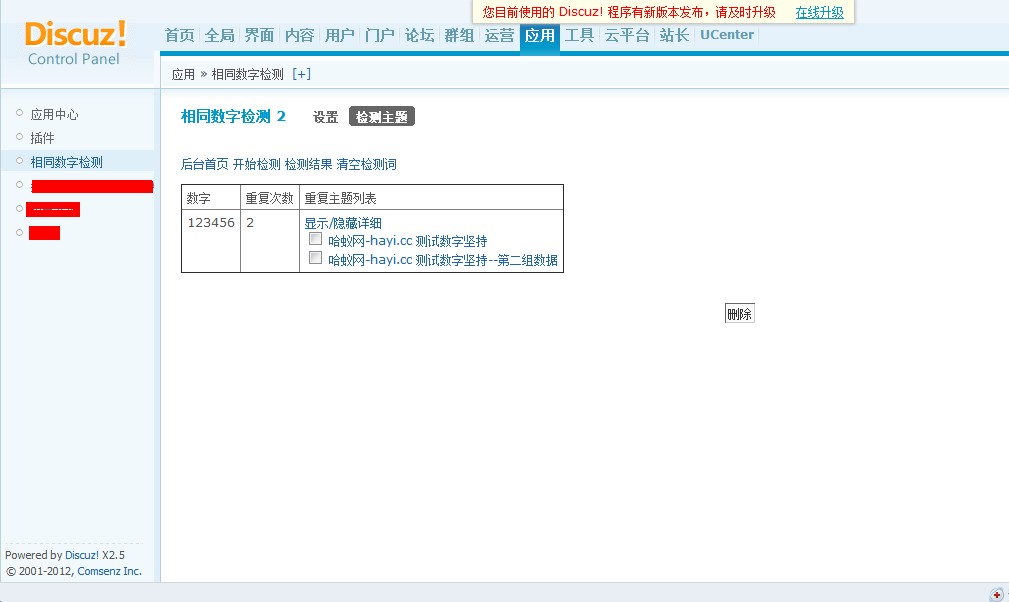Click the 检测主题 button
1009x602 pixels.
(x=381, y=115)
